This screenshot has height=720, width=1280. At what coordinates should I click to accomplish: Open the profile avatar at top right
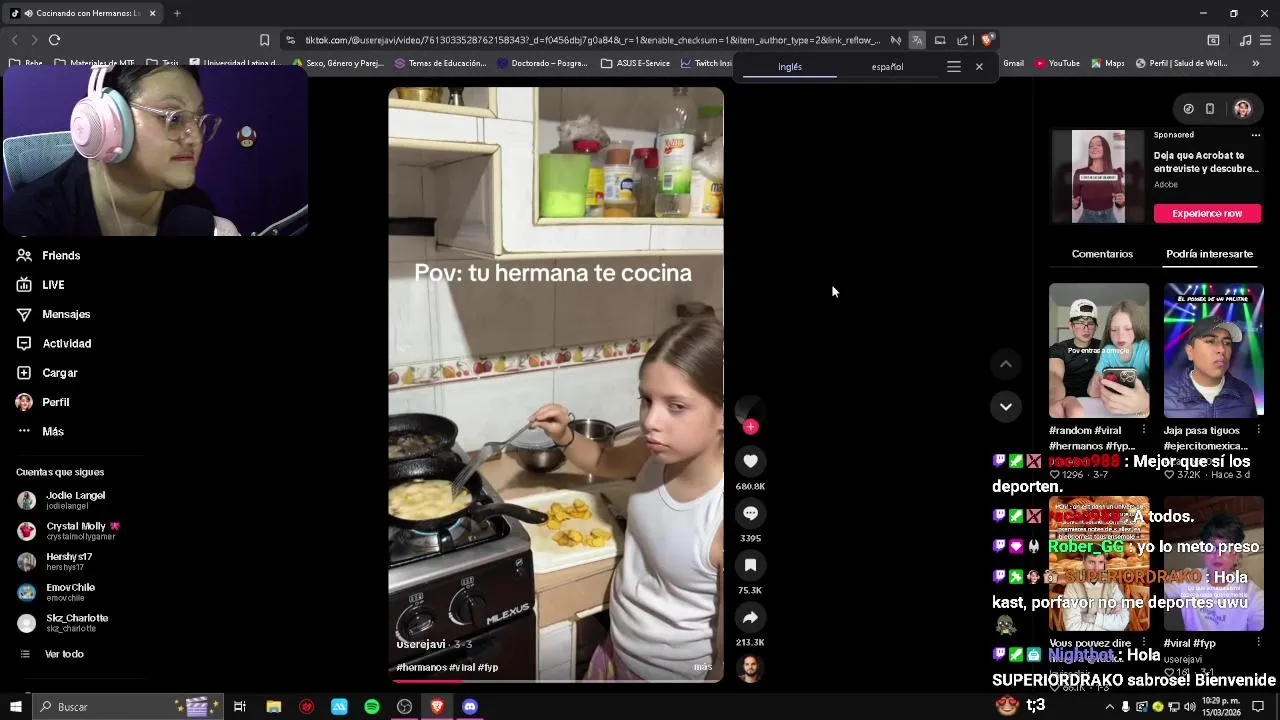(1242, 109)
